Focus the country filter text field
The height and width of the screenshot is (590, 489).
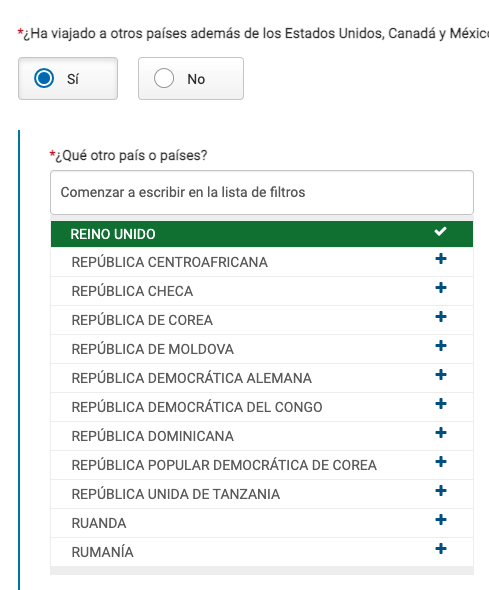coord(262,192)
